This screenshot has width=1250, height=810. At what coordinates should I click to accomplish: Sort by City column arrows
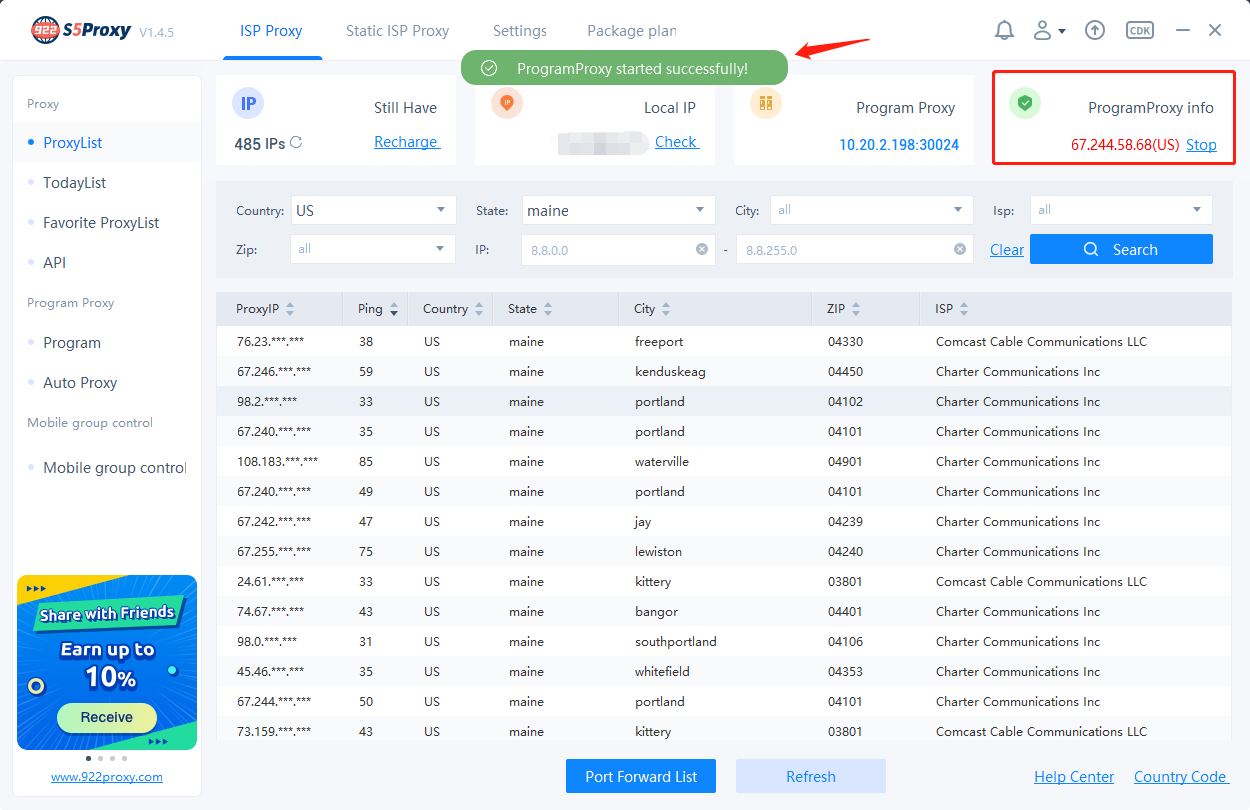[x=666, y=309]
